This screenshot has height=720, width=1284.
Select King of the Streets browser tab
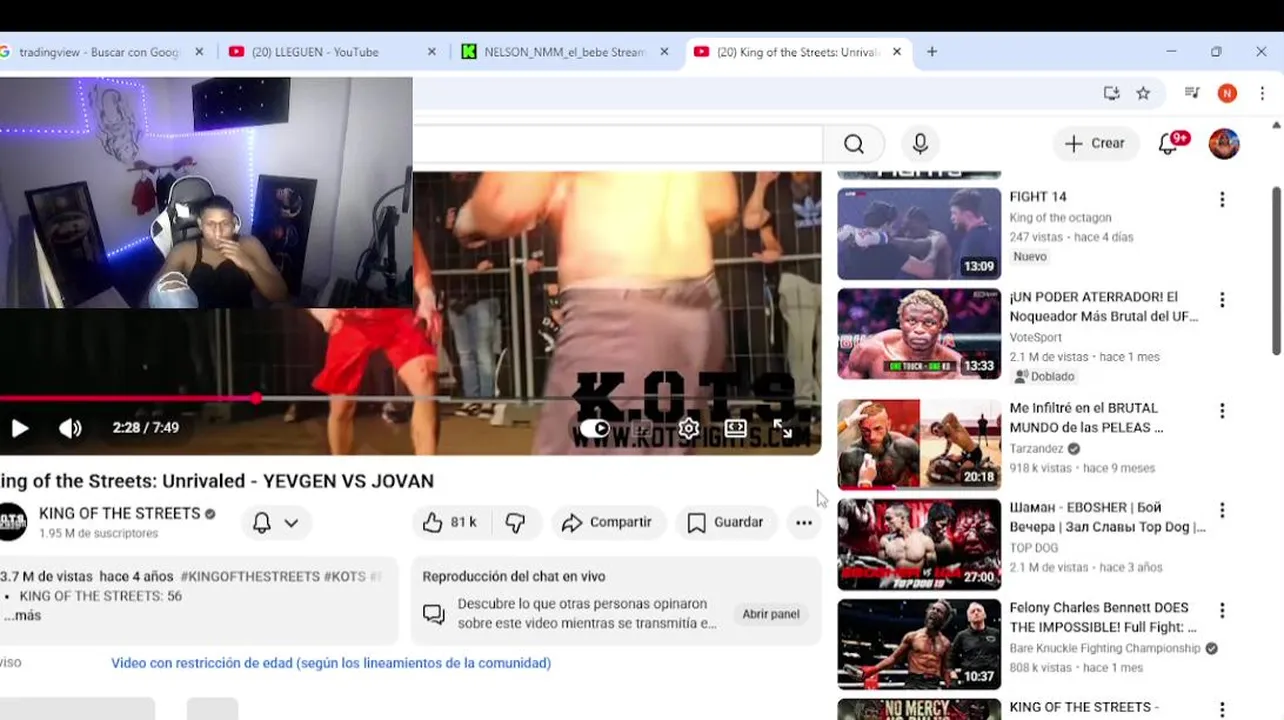[x=797, y=52]
